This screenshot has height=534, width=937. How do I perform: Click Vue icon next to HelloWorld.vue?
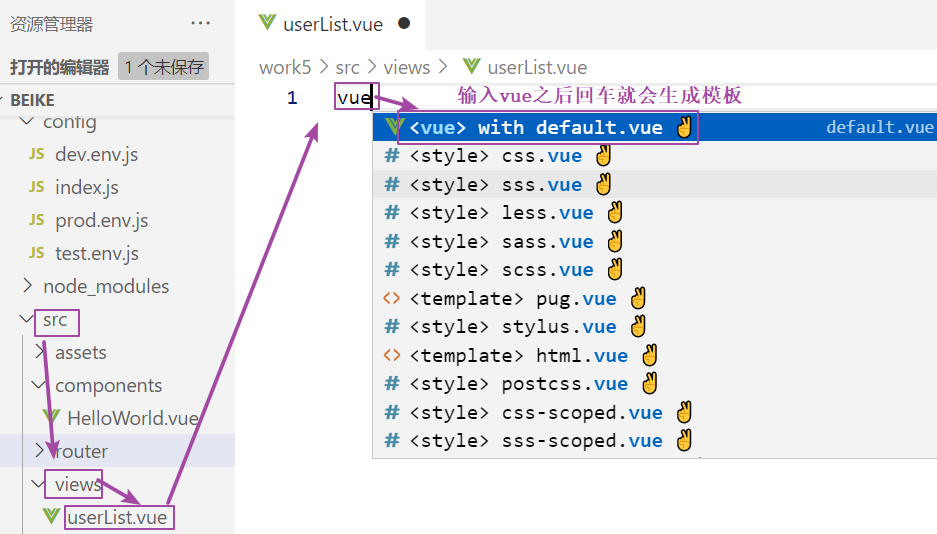coord(51,418)
